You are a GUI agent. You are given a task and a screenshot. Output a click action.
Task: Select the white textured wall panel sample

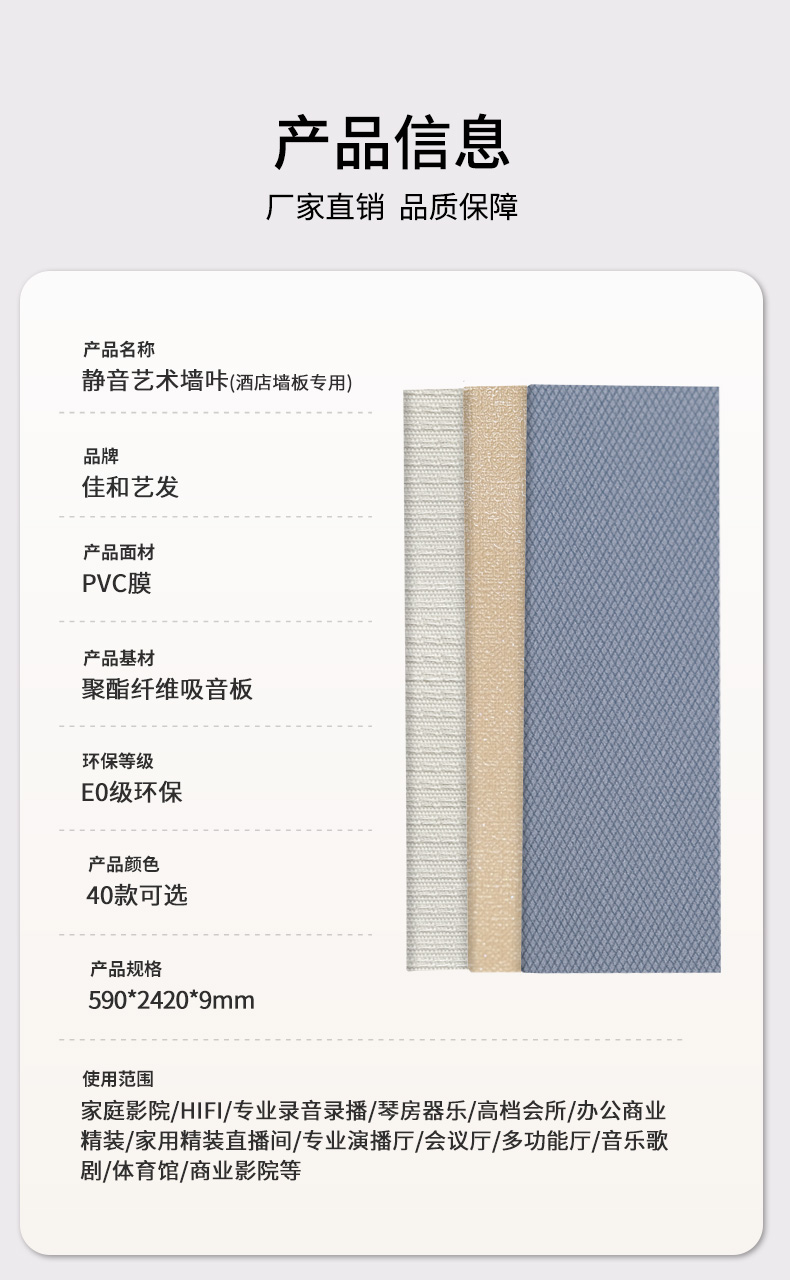(x=434, y=680)
